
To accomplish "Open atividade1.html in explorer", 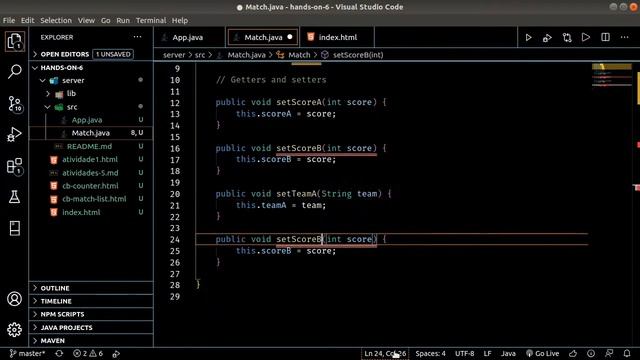I will pos(91,160).
